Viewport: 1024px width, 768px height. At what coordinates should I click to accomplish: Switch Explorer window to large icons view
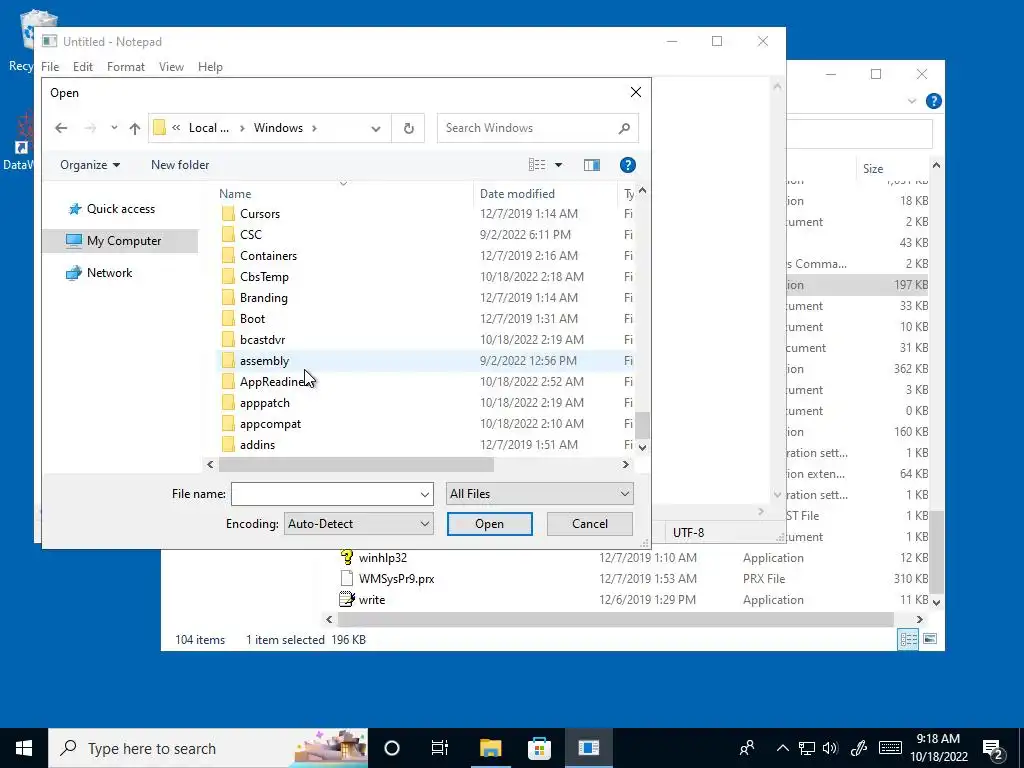tap(930, 639)
